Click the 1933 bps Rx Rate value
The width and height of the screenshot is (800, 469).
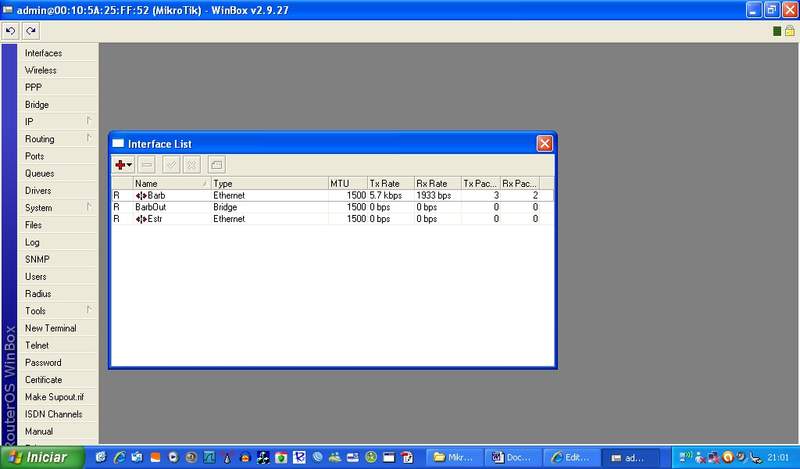(434, 195)
